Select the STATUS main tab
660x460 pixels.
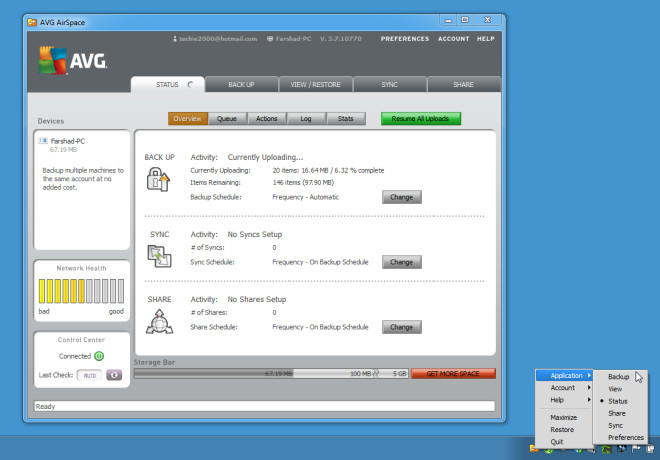pyautogui.click(x=168, y=85)
